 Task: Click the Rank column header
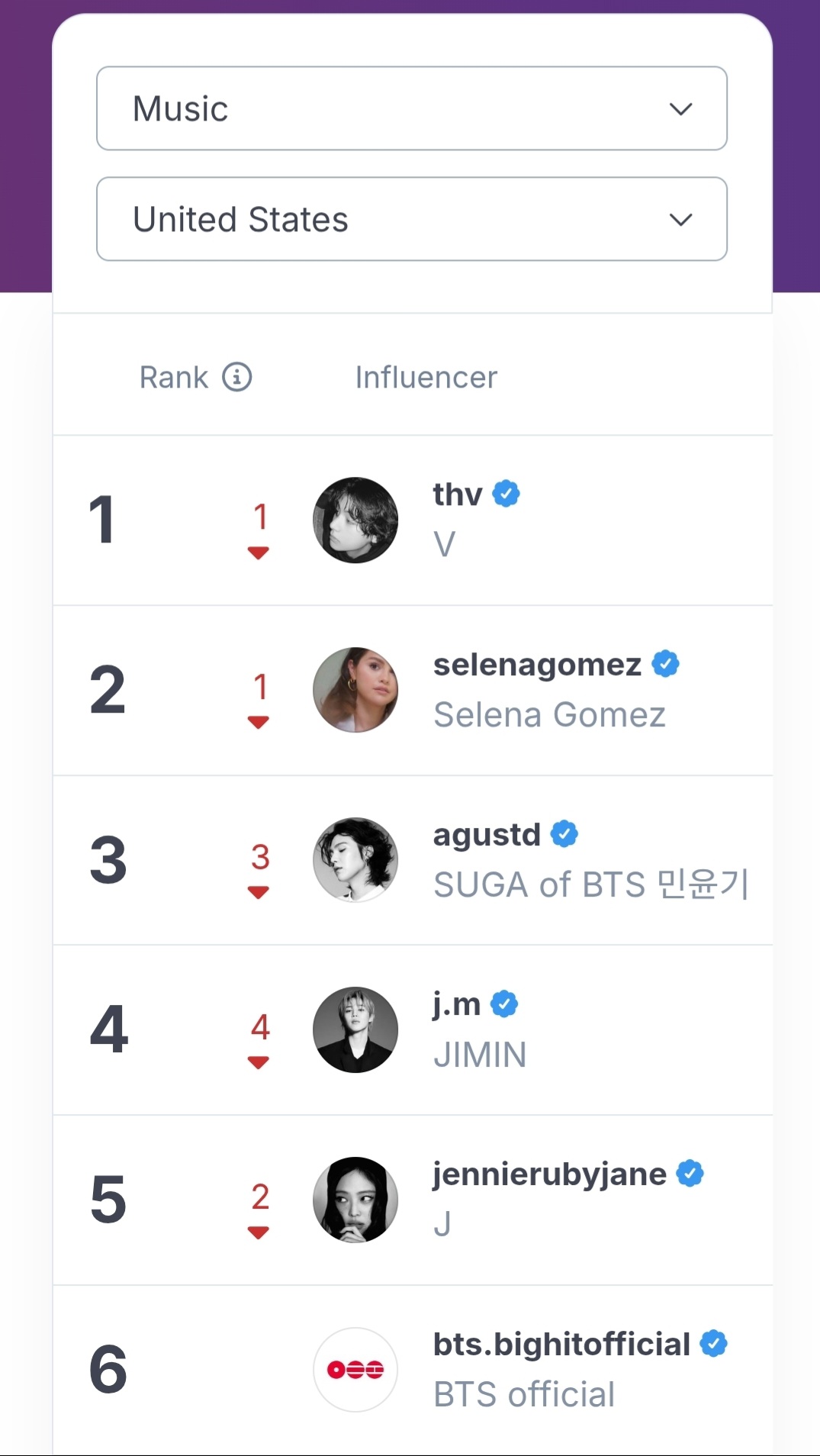174,377
